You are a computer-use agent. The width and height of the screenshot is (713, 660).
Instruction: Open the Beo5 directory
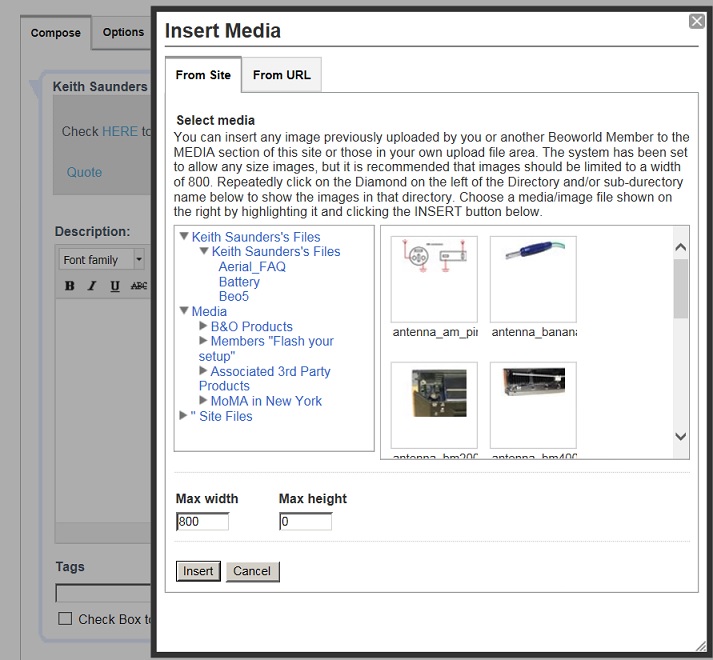(234, 297)
